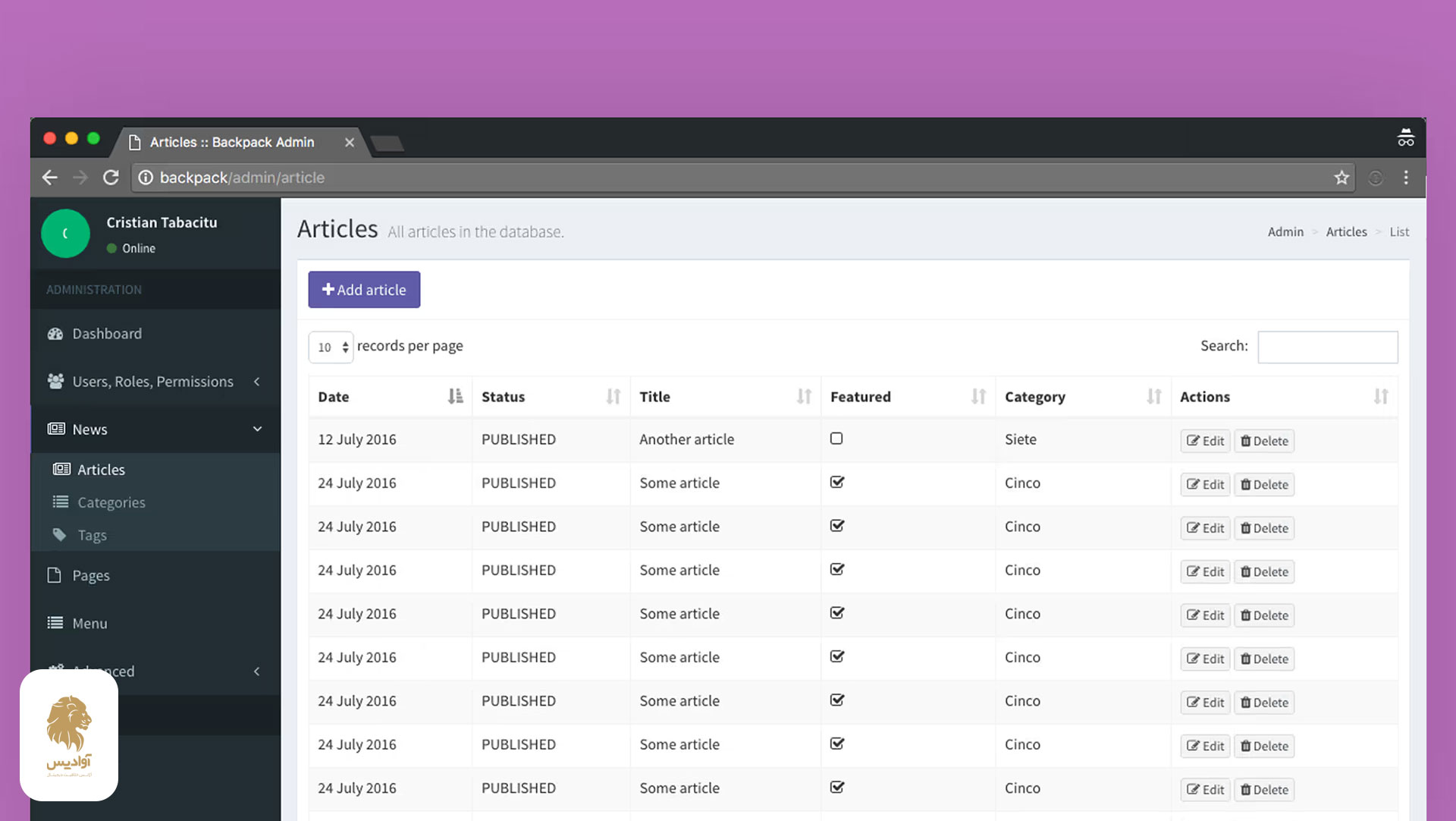This screenshot has height=821, width=1456.
Task: Open a new browser tab
Action: point(388,143)
